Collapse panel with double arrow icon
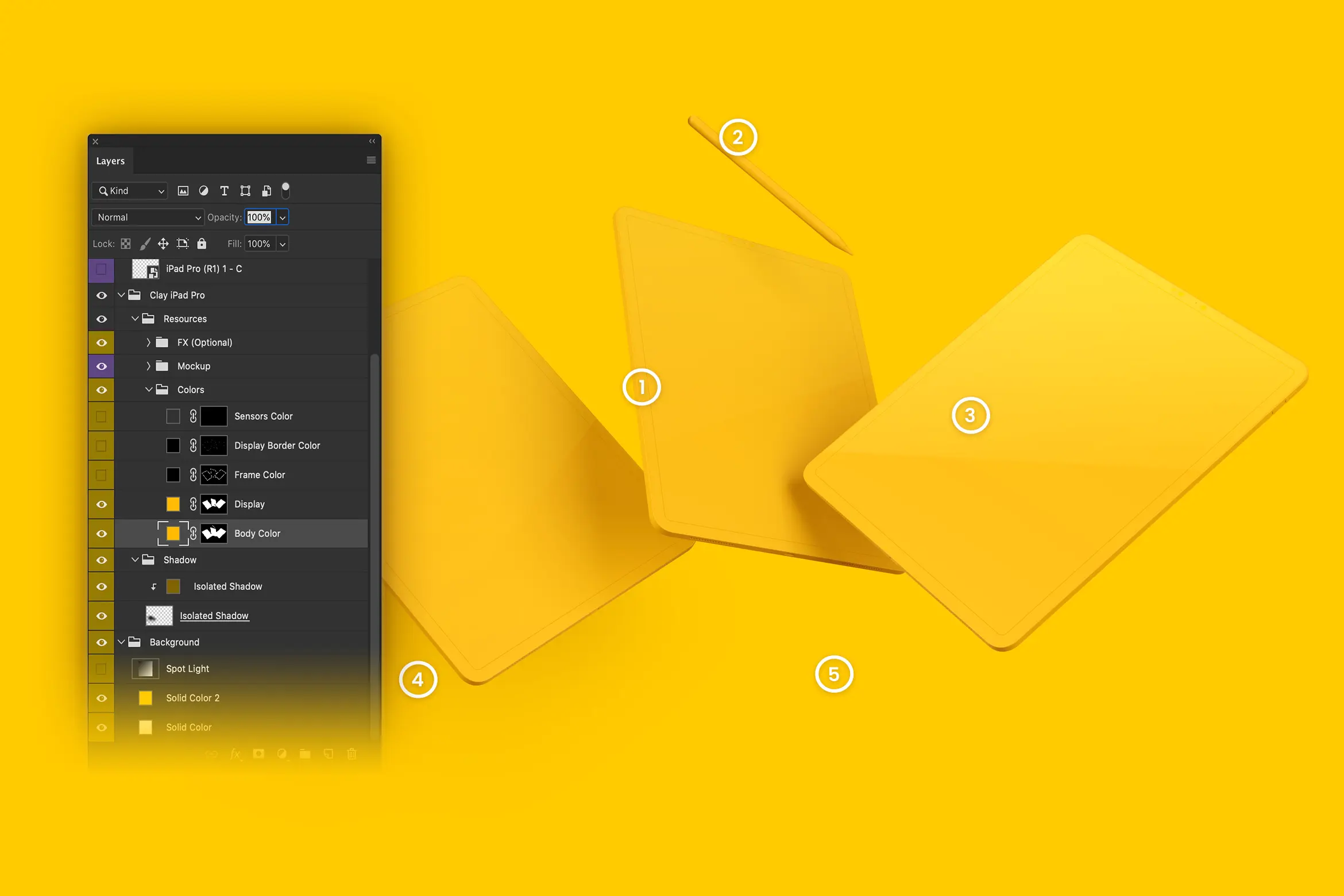The image size is (1344, 896). 372,141
